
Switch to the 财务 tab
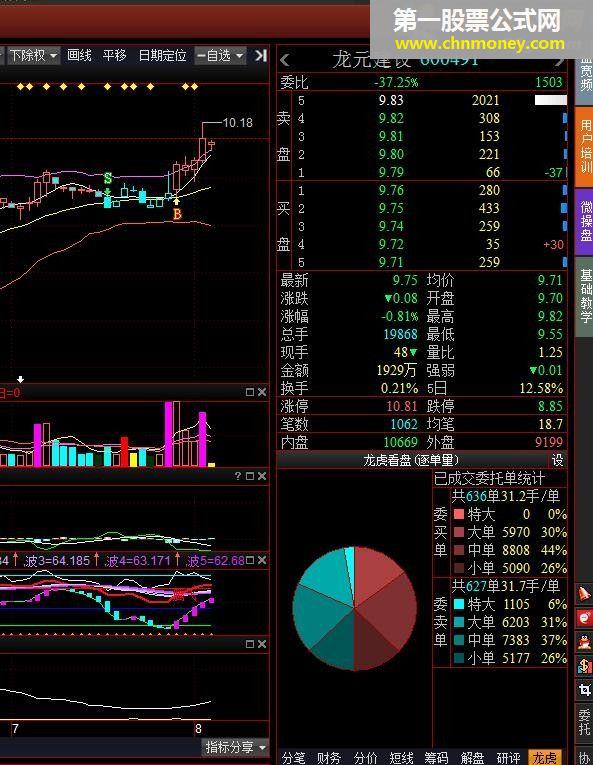point(328,758)
